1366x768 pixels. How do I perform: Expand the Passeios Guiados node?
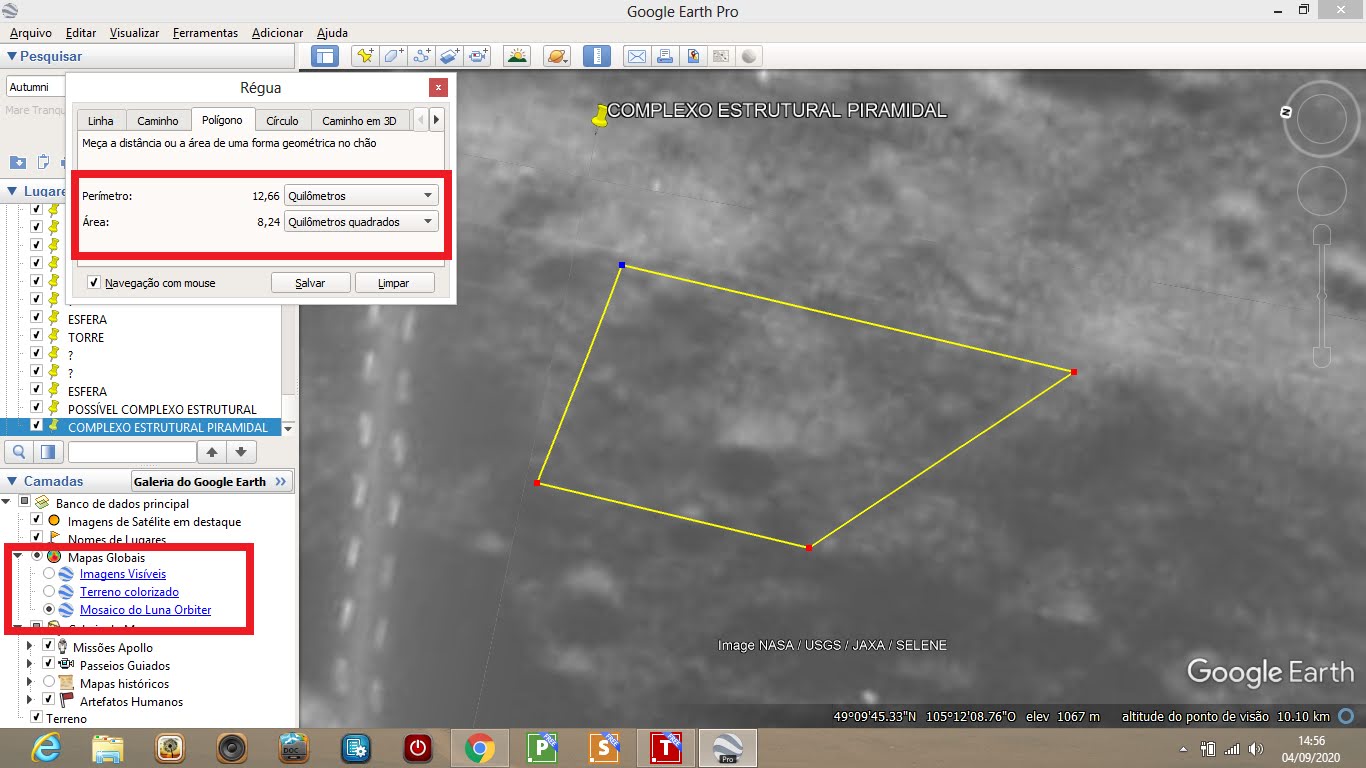[30, 665]
